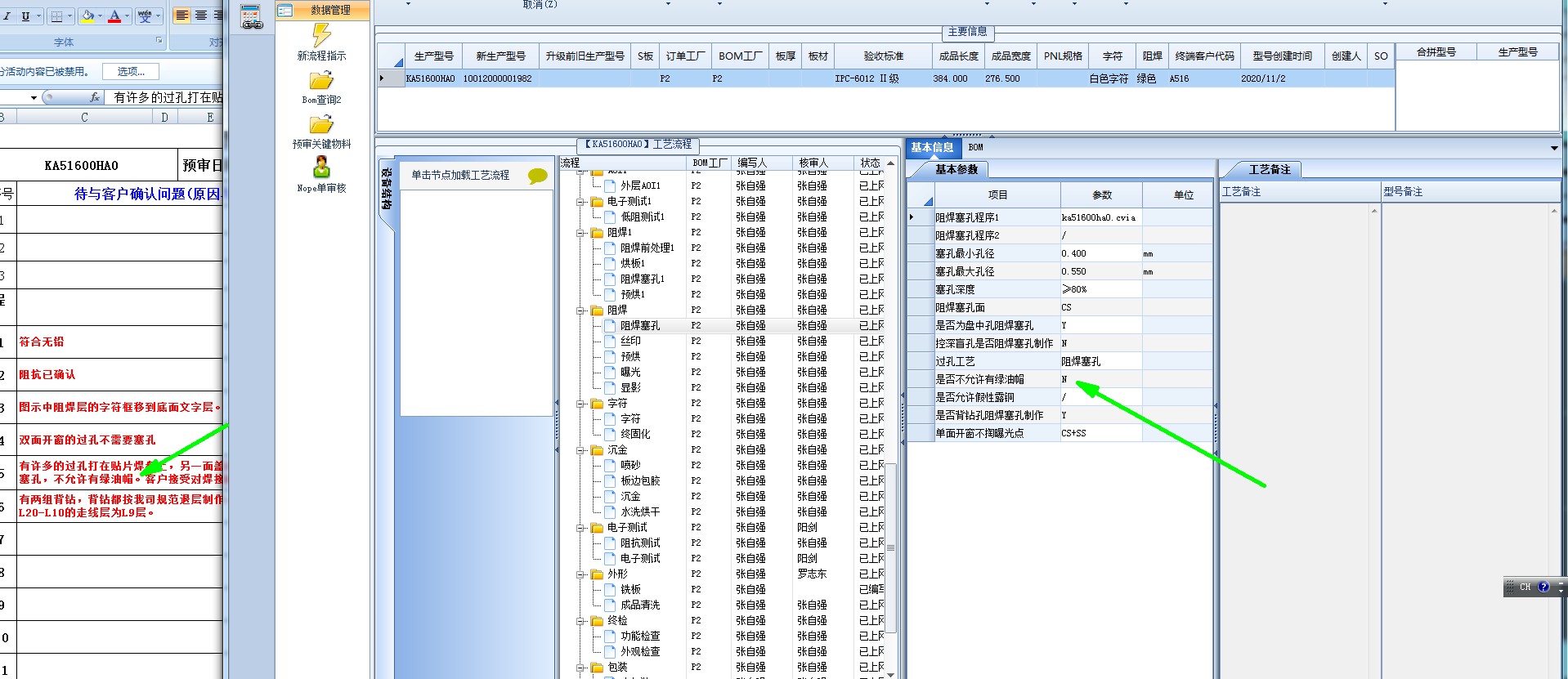Open the 数据管理 panel header
This screenshot has width=1568, height=679.
[323, 10]
